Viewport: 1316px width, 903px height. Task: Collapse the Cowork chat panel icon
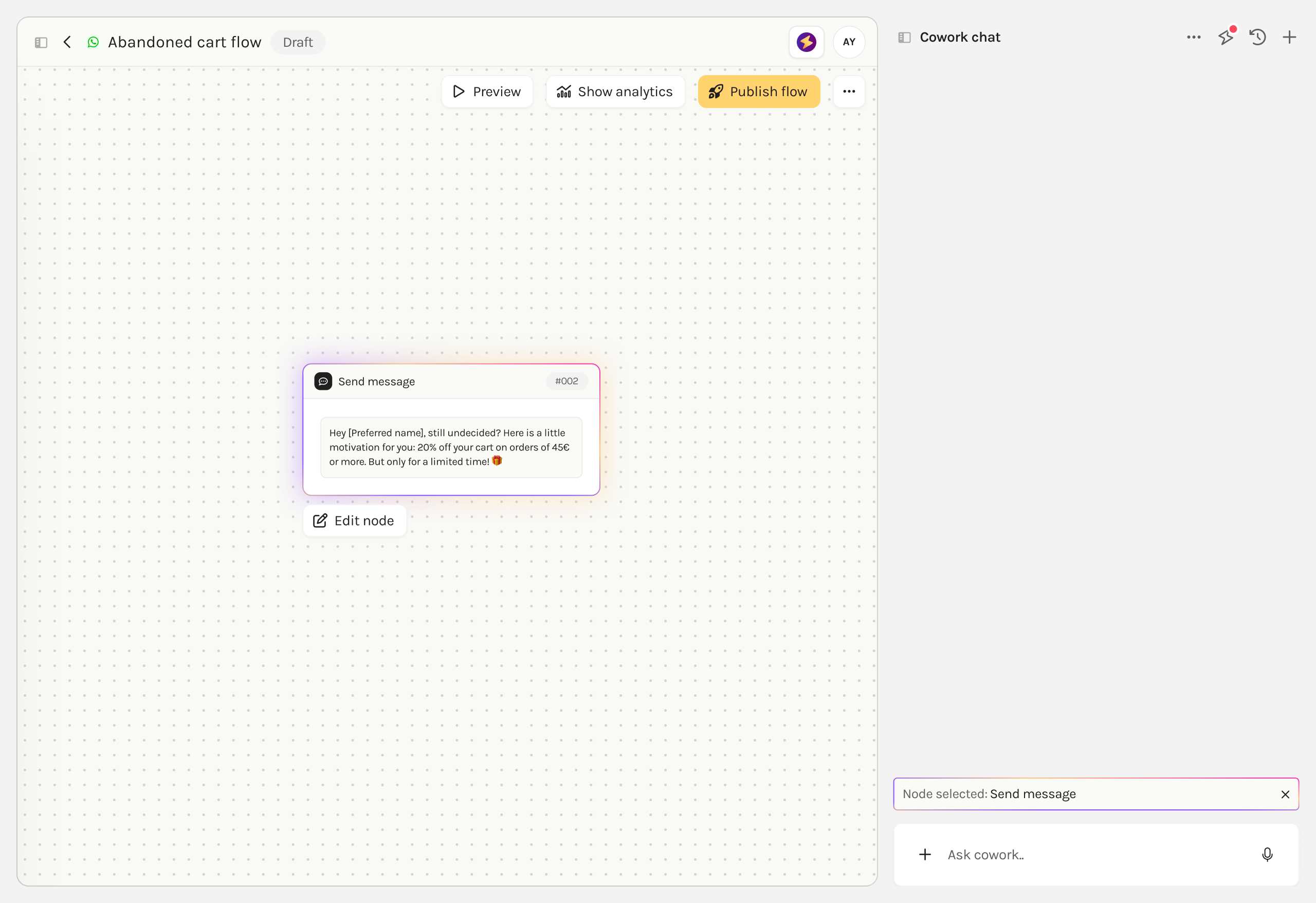pyautogui.click(x=904, y=38)
